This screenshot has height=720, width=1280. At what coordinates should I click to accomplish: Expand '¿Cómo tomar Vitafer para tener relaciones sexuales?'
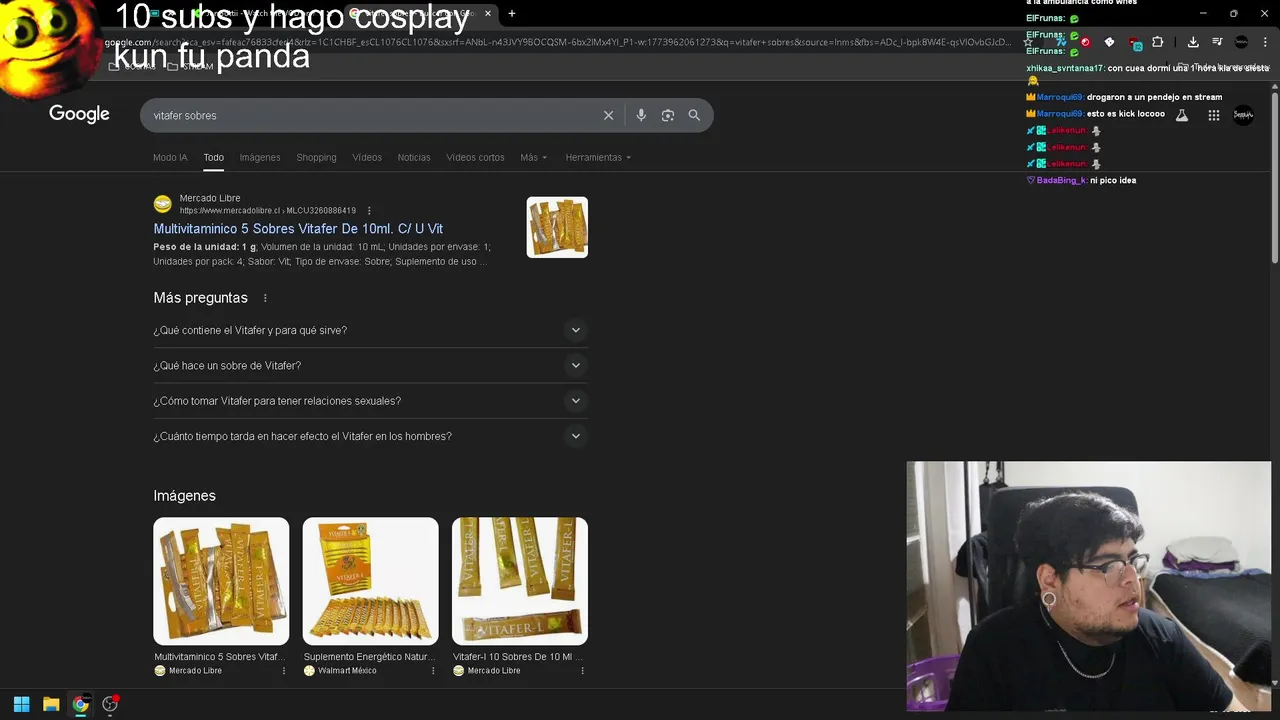(370, 401)
